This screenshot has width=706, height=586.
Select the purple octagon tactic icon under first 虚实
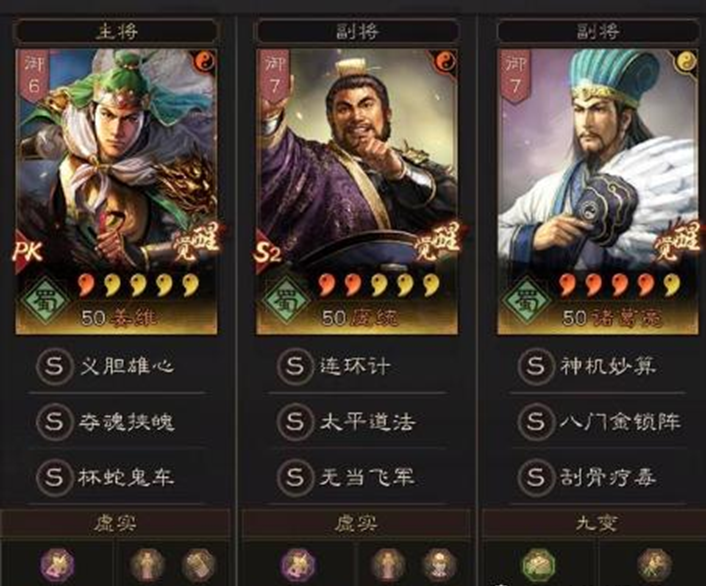(x=58, y=564)
